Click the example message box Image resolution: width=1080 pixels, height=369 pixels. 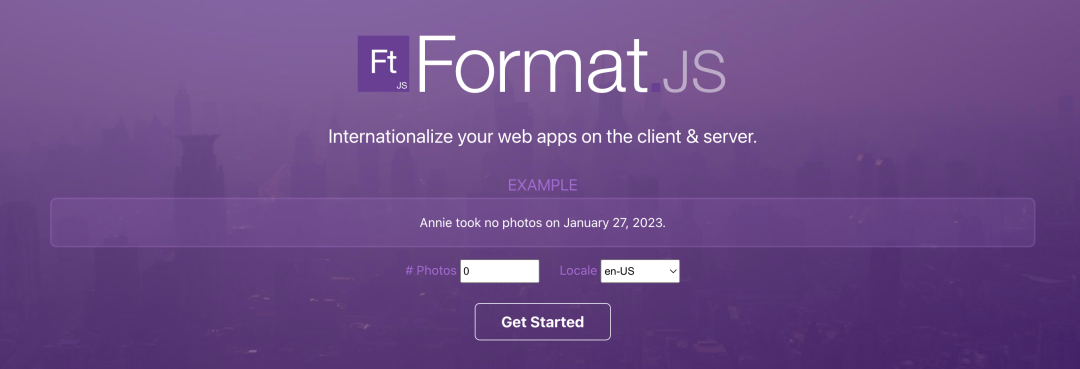[543, 222]
